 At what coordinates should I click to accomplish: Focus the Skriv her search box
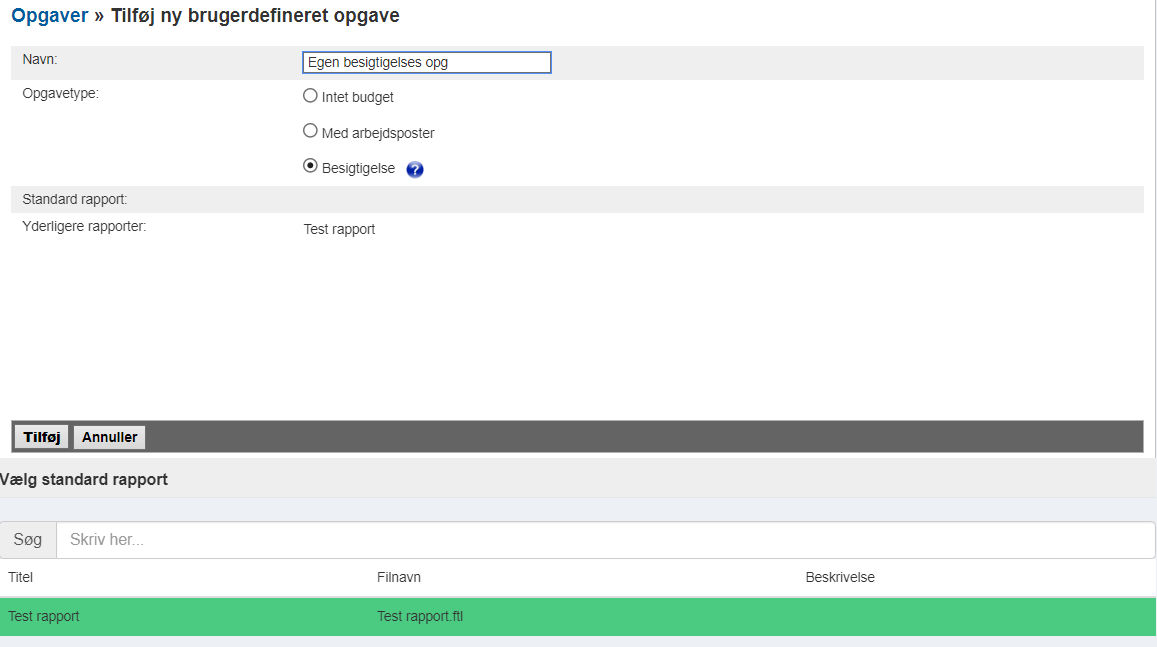coord(605,540)
